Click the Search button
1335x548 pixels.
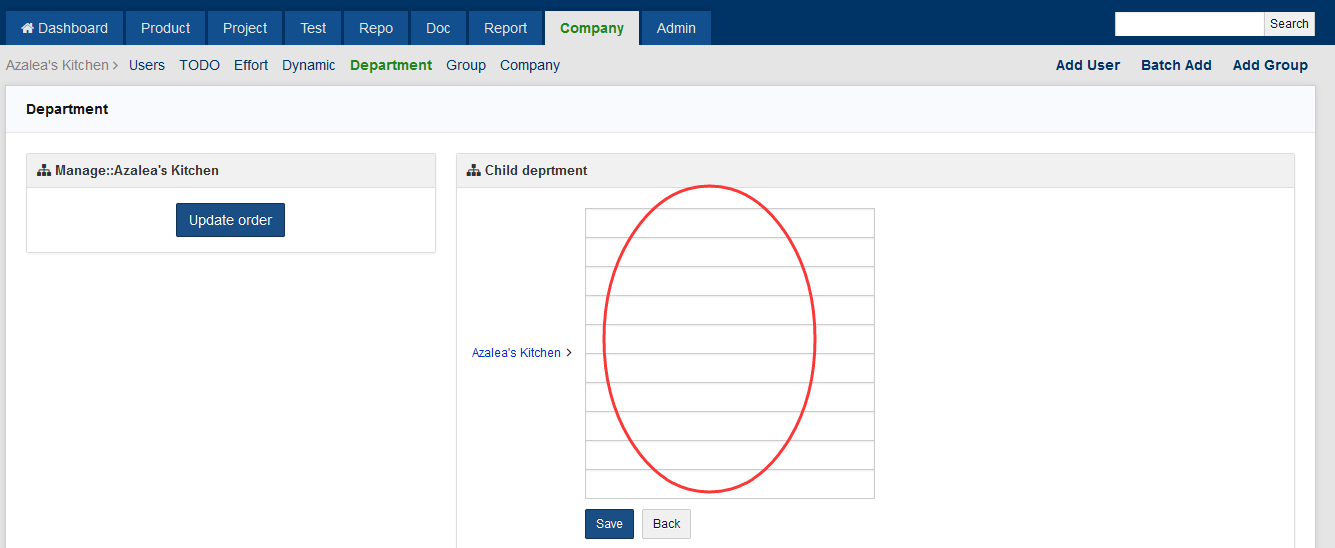(x=1289, y=24)
